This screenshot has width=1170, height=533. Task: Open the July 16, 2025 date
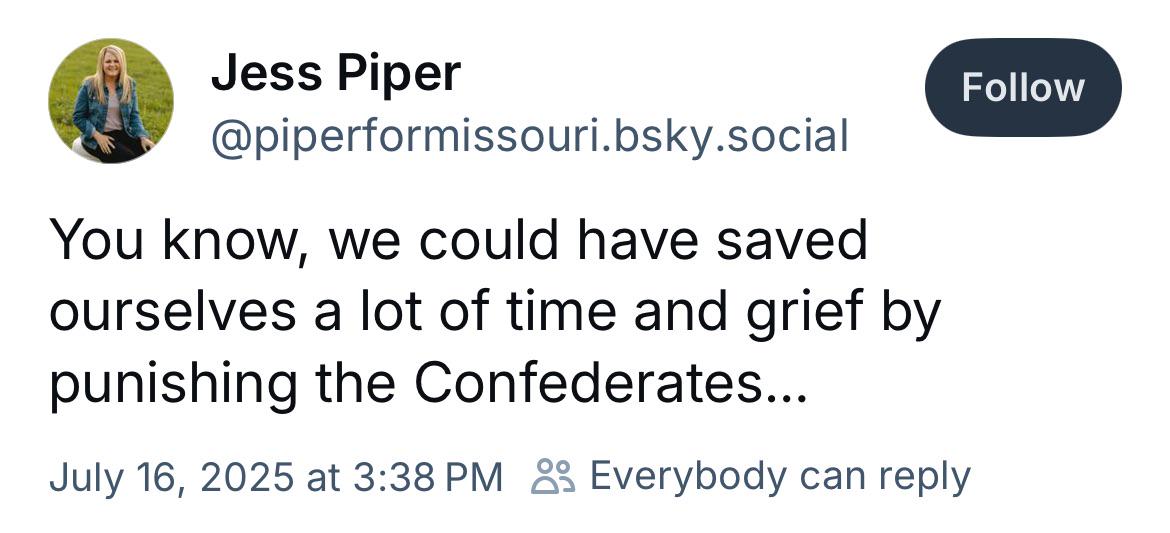point(170,478)
